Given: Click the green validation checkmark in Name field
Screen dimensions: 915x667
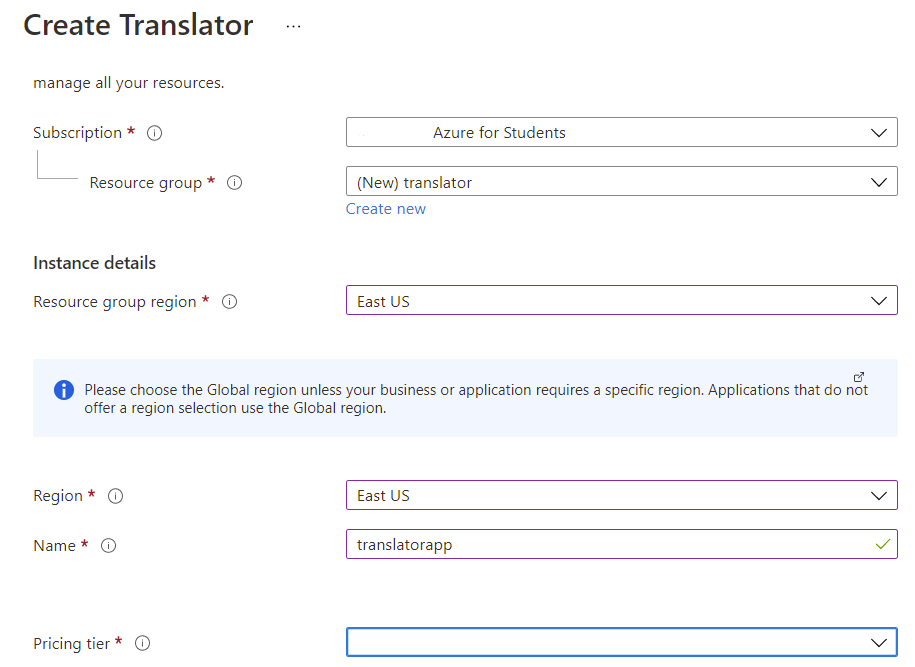Looking at the screenshot, I should coord(882,545).
